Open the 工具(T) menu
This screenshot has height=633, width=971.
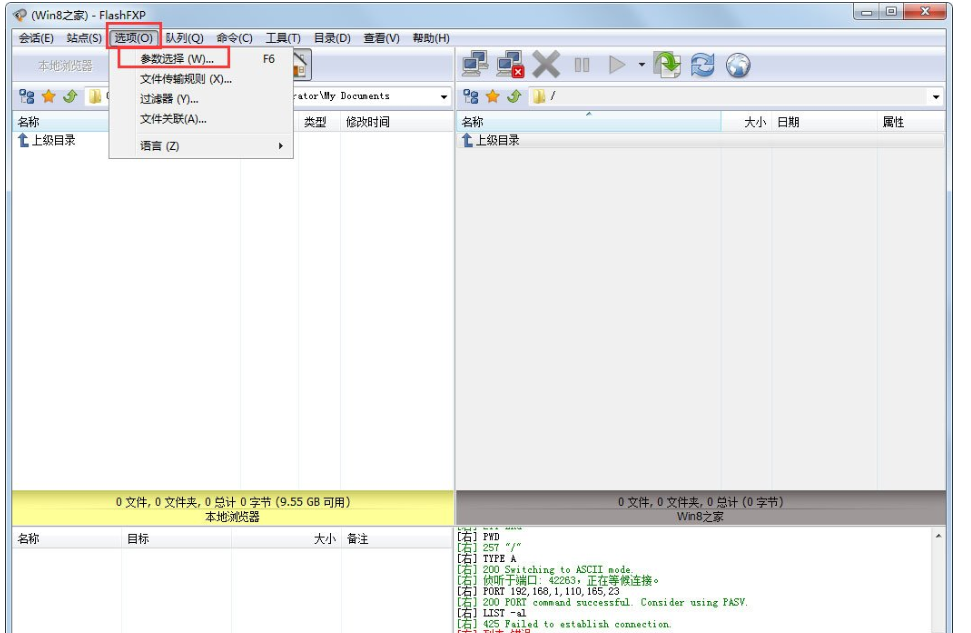pyautogui.click(x=282, y=38)
